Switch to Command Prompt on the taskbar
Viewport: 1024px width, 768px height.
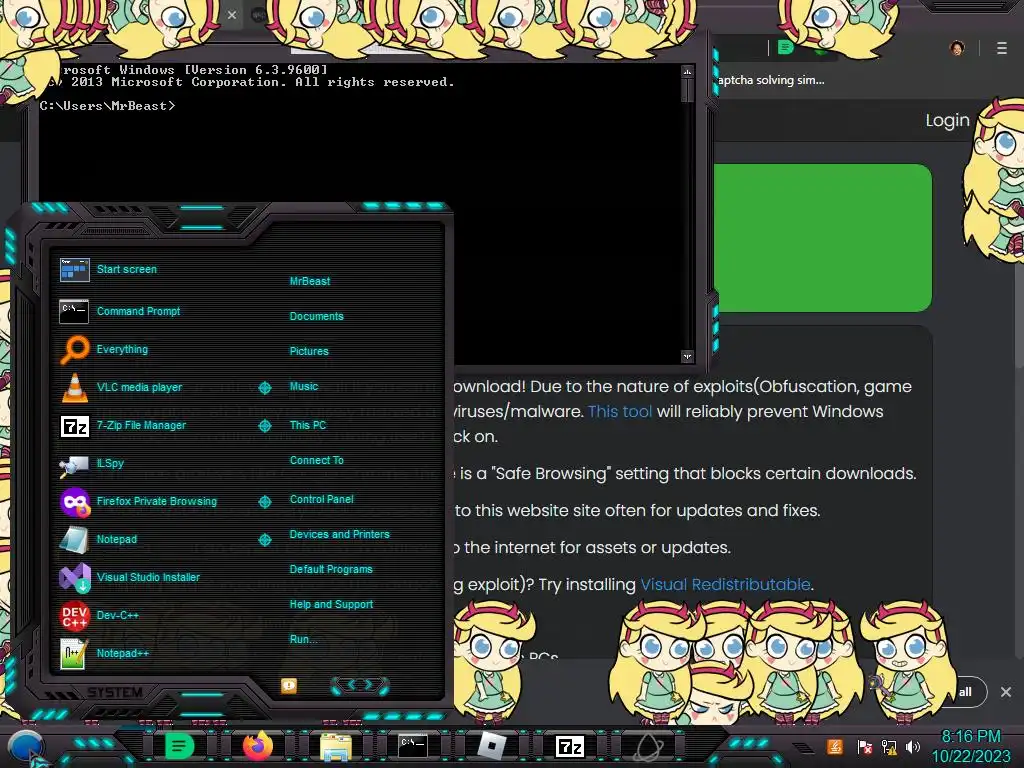(413, 746)
